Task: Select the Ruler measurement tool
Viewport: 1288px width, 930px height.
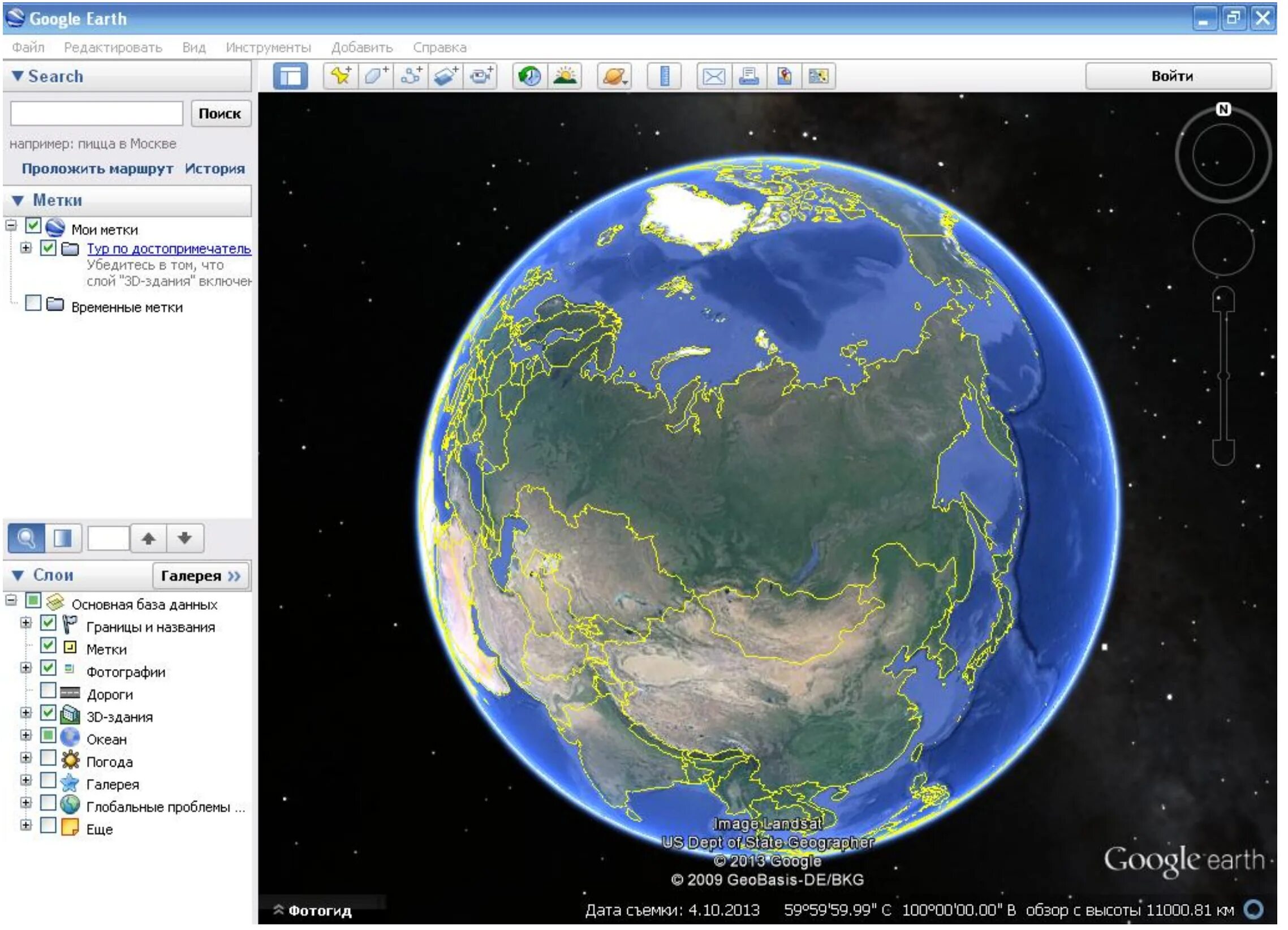Action: point(665,76)
